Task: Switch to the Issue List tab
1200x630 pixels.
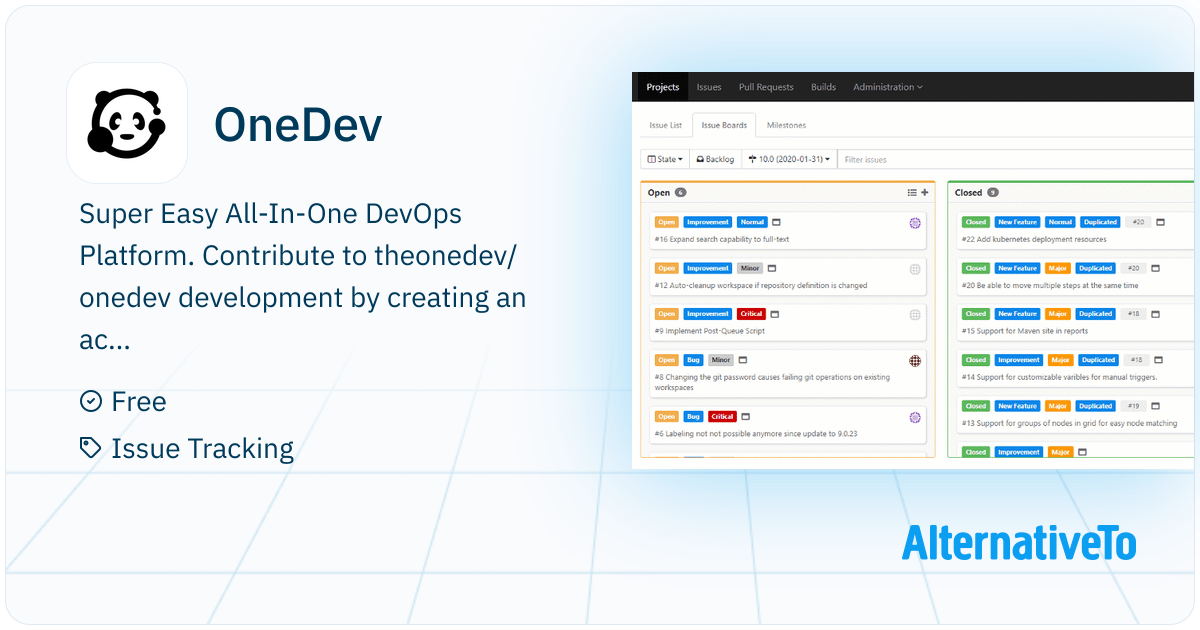Action: (x=666, y=125)
